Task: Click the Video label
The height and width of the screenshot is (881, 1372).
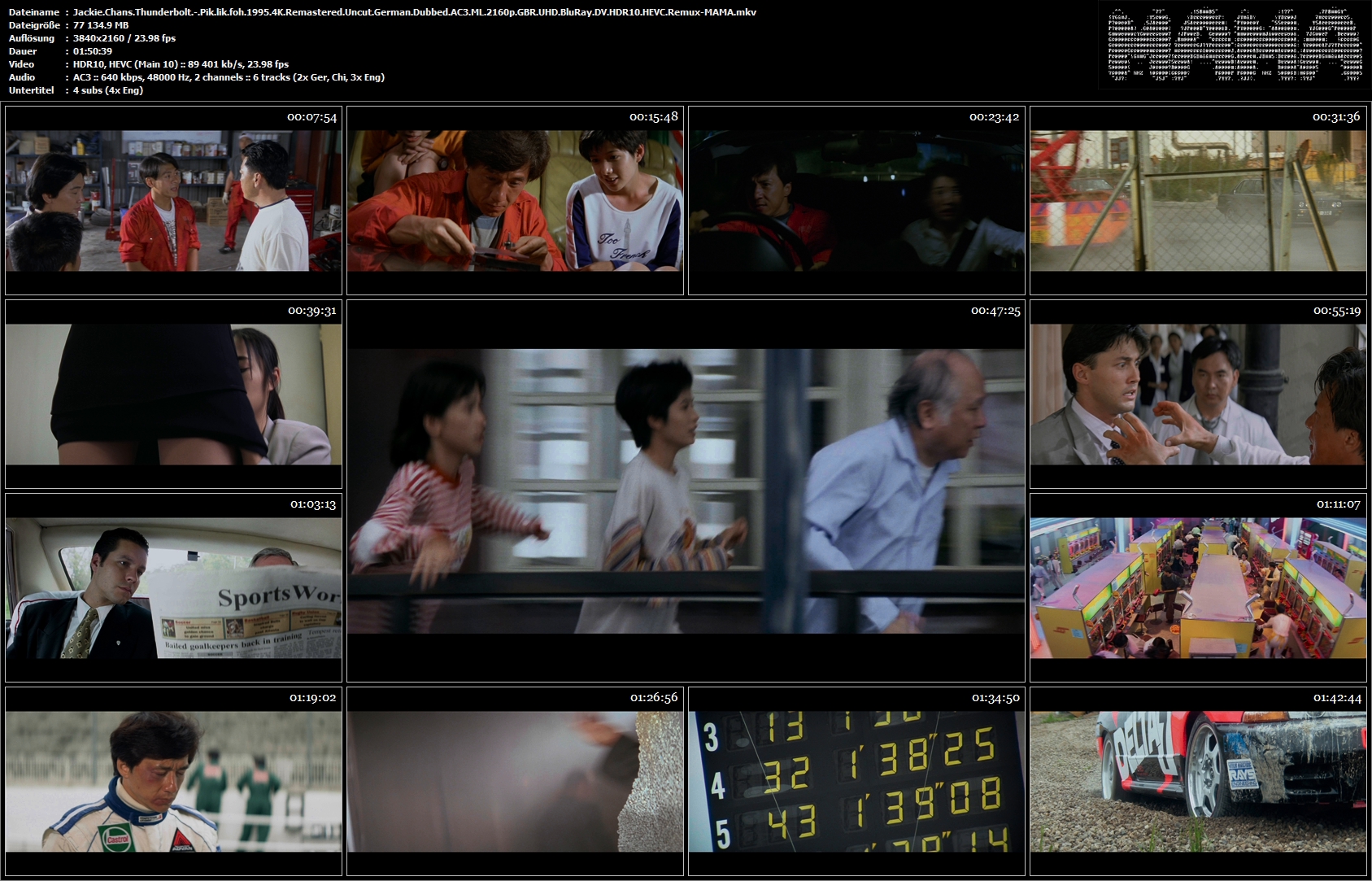Action: click(x=21, y=64)
